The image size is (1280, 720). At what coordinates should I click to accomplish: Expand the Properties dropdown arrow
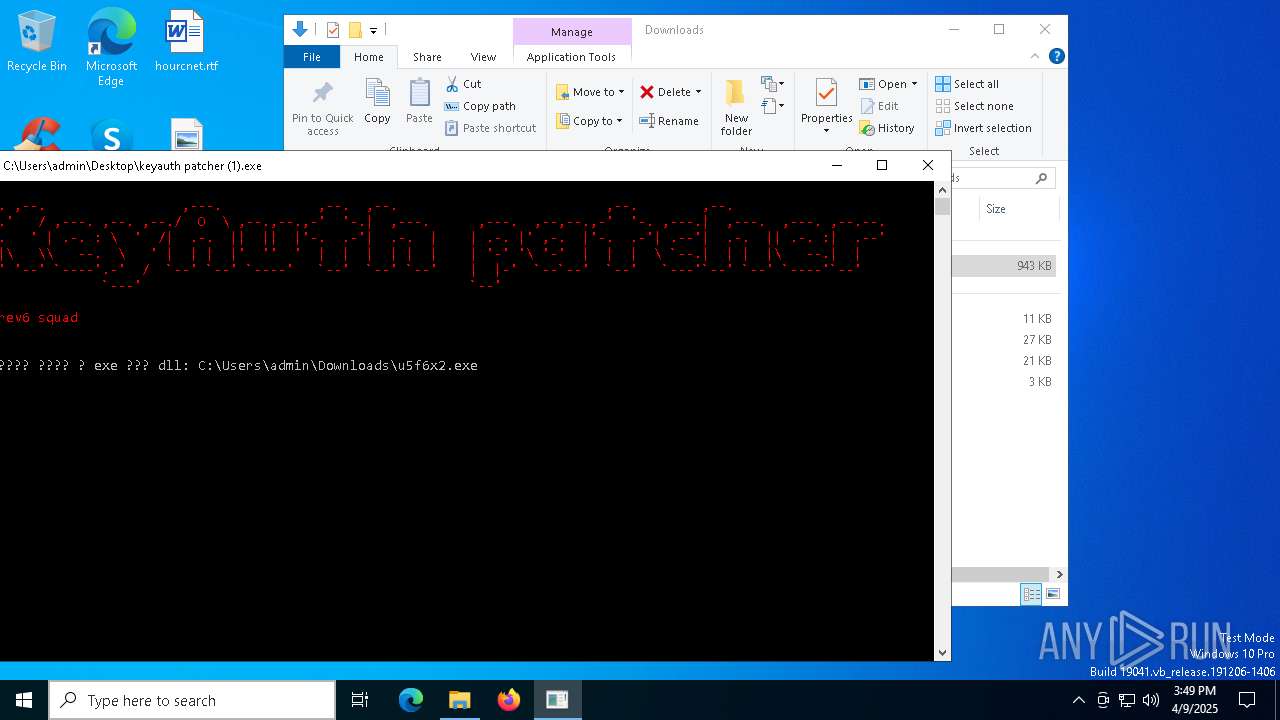tap(826, 131)
